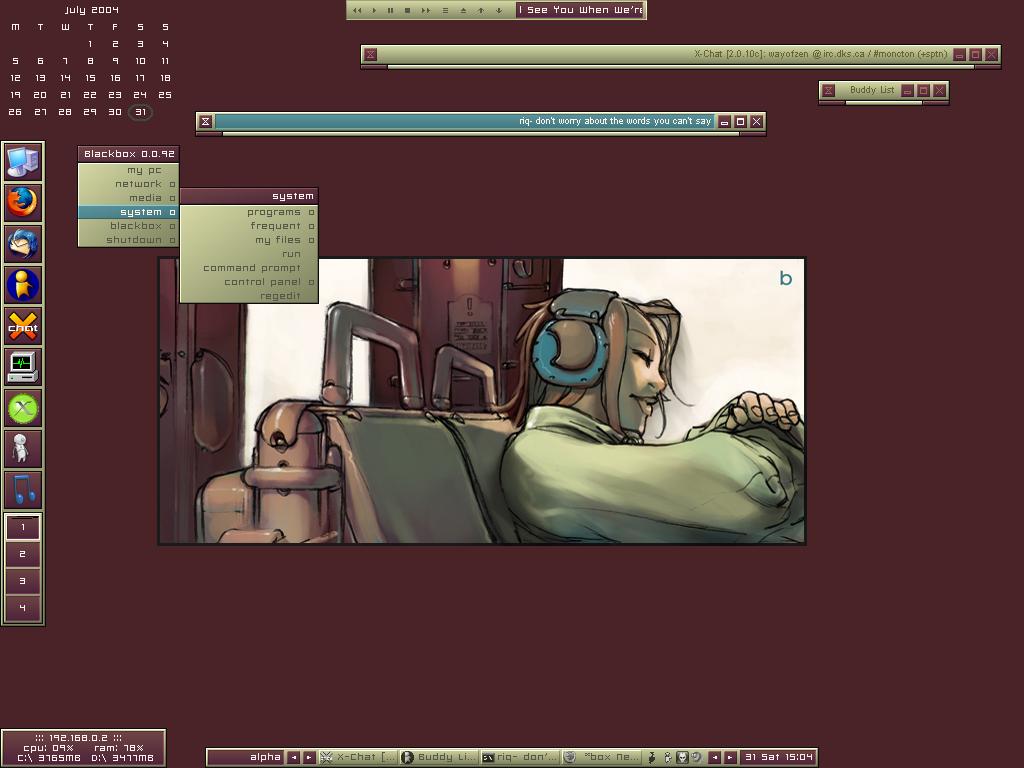Switch to workspace 3 in pager
This screenshot has height=768, width=1024.
pyautogui.click(x=23, y=581)
